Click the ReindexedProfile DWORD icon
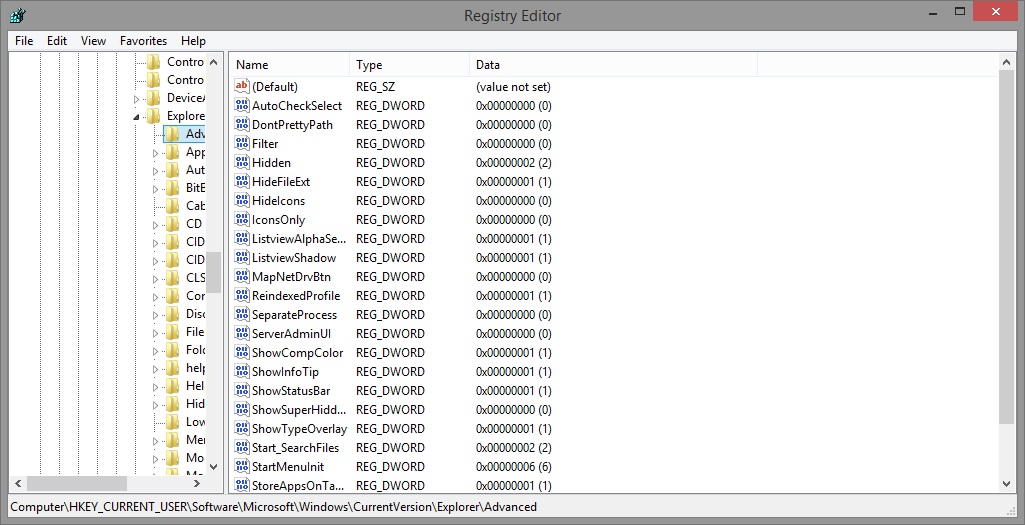 pyautogui.click(x=242, y=296)
